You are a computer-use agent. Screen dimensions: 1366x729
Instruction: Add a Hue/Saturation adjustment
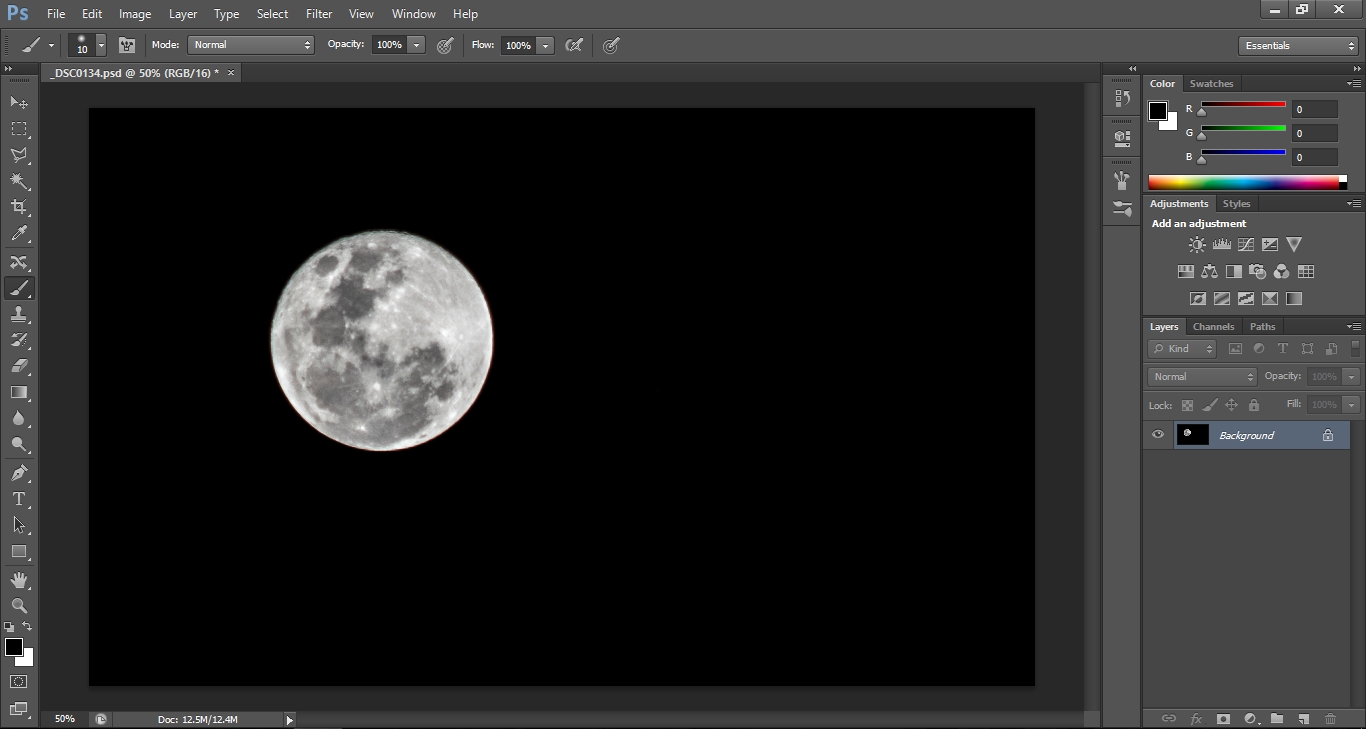coord(1185,271)
